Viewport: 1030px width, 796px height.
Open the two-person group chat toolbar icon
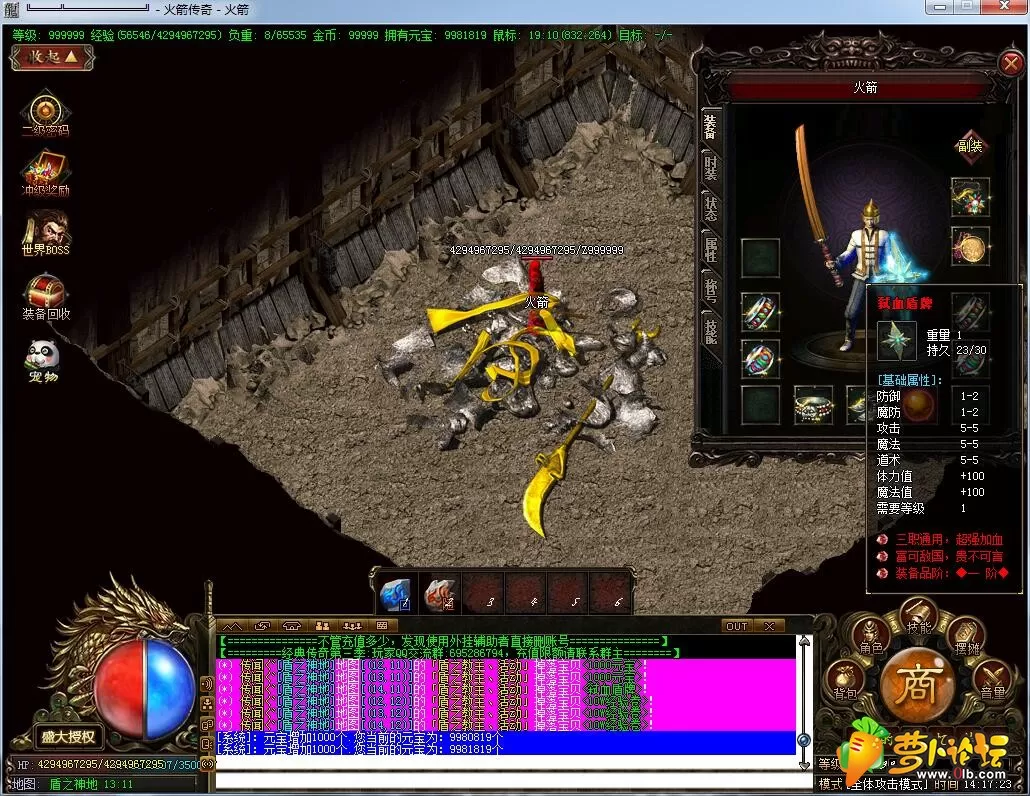[323, 626]
